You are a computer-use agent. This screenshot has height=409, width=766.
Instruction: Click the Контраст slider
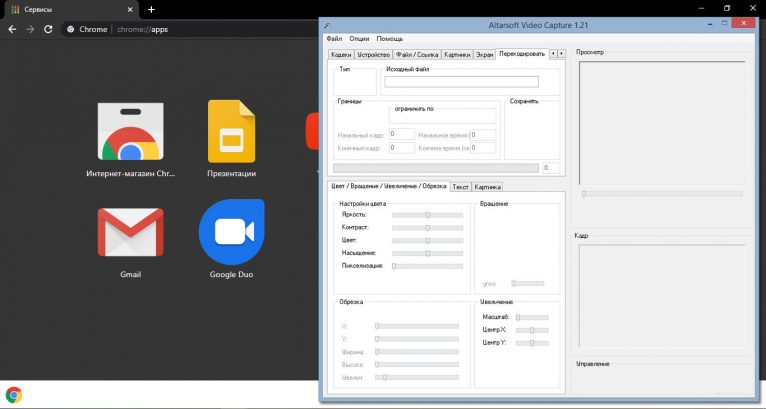pyautogui.click(x=427, y=227)
